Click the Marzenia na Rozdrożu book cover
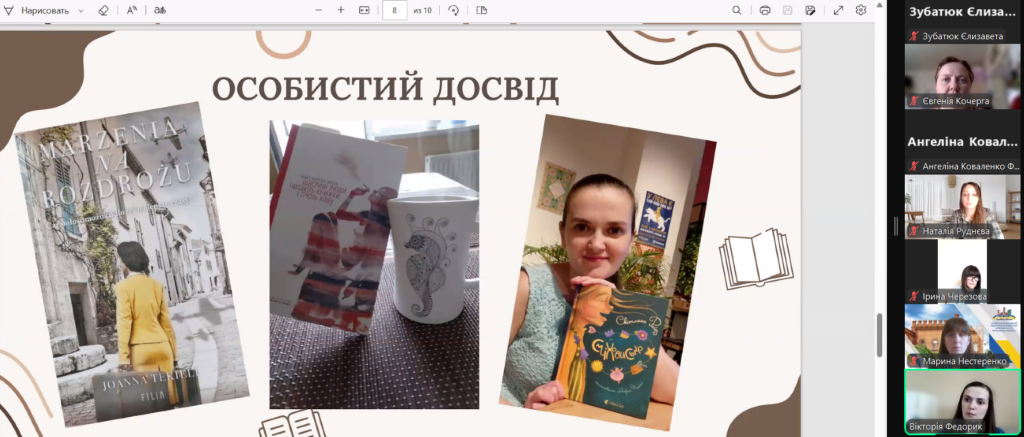Screen dimensions: 1024x437 132,263
